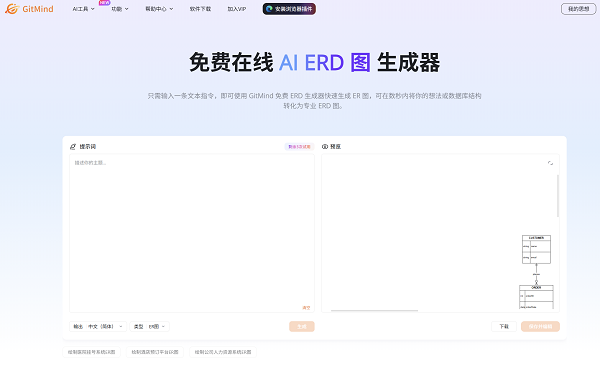Click the orange 清空 clear link
Screen dimensions: 600x365
coord(307,308)
